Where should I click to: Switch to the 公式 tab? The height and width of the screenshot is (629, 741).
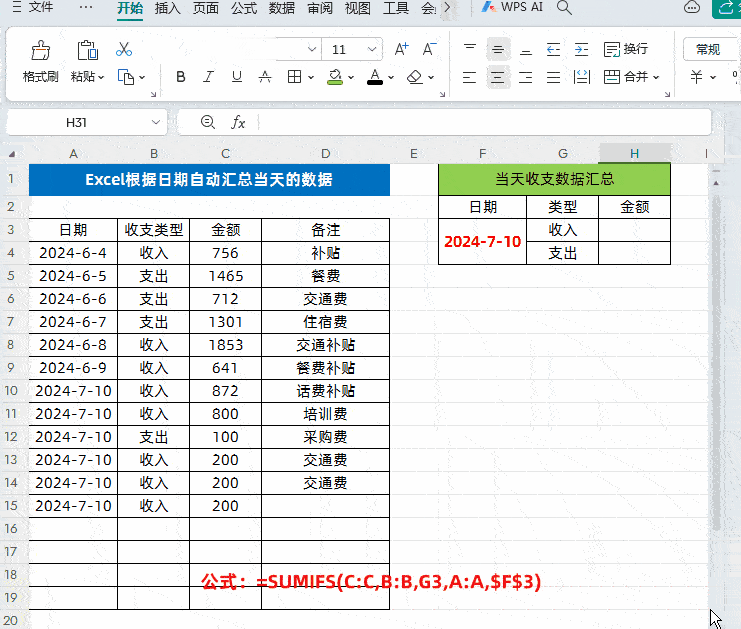pos(244,8)
